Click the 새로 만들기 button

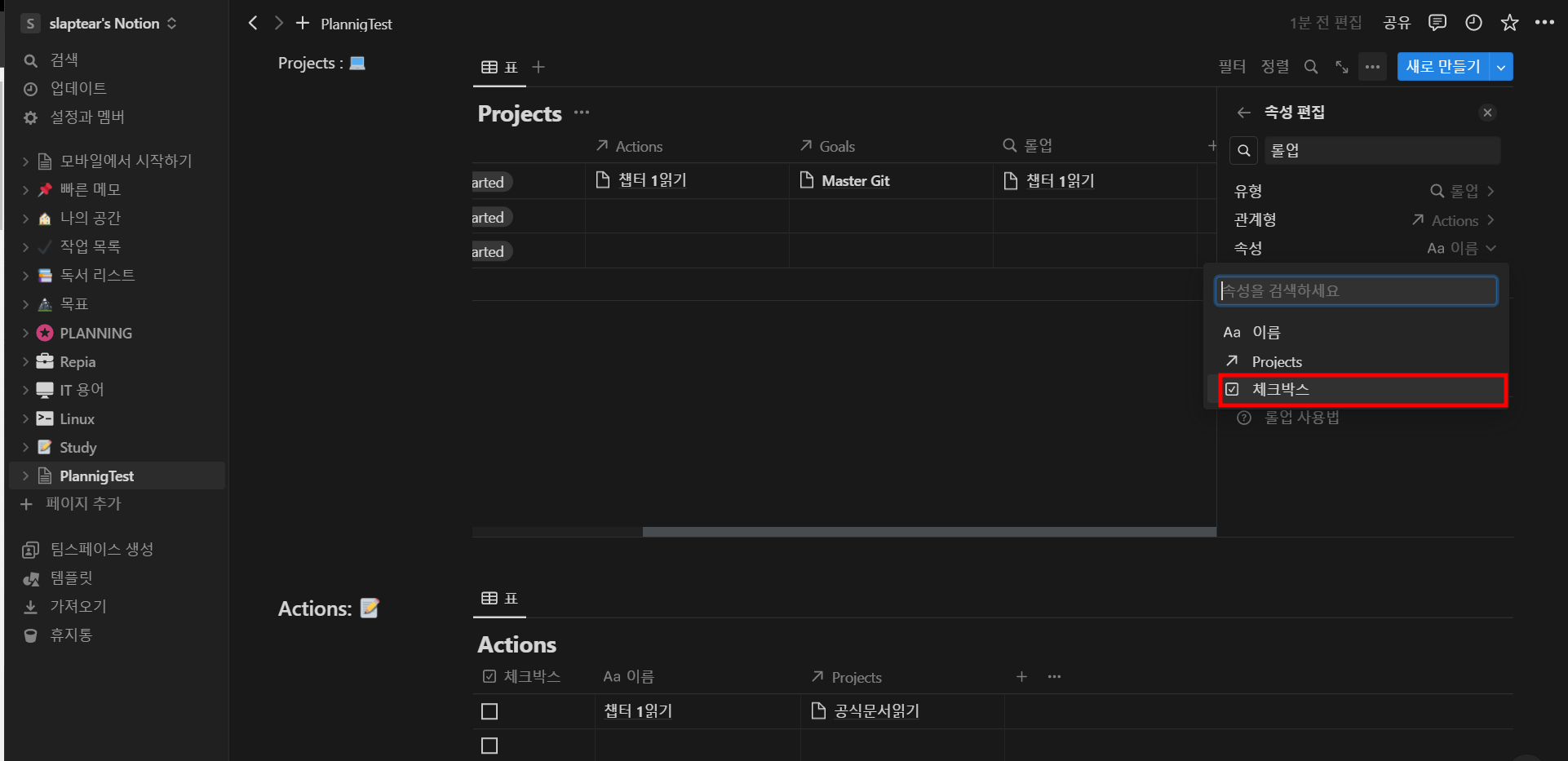(x=1442, y=67)
